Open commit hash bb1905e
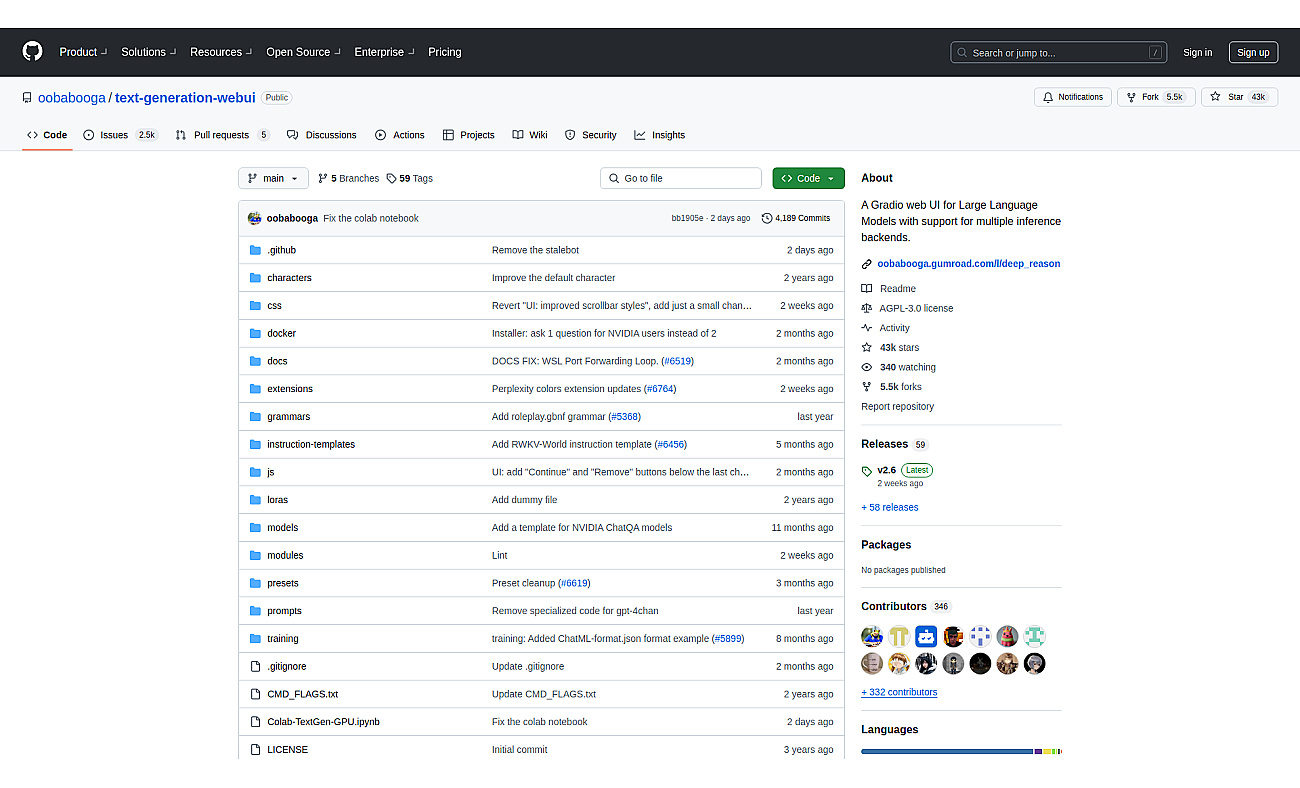Viewport: 1300px width, 788px height. click(x=688, y=218)
